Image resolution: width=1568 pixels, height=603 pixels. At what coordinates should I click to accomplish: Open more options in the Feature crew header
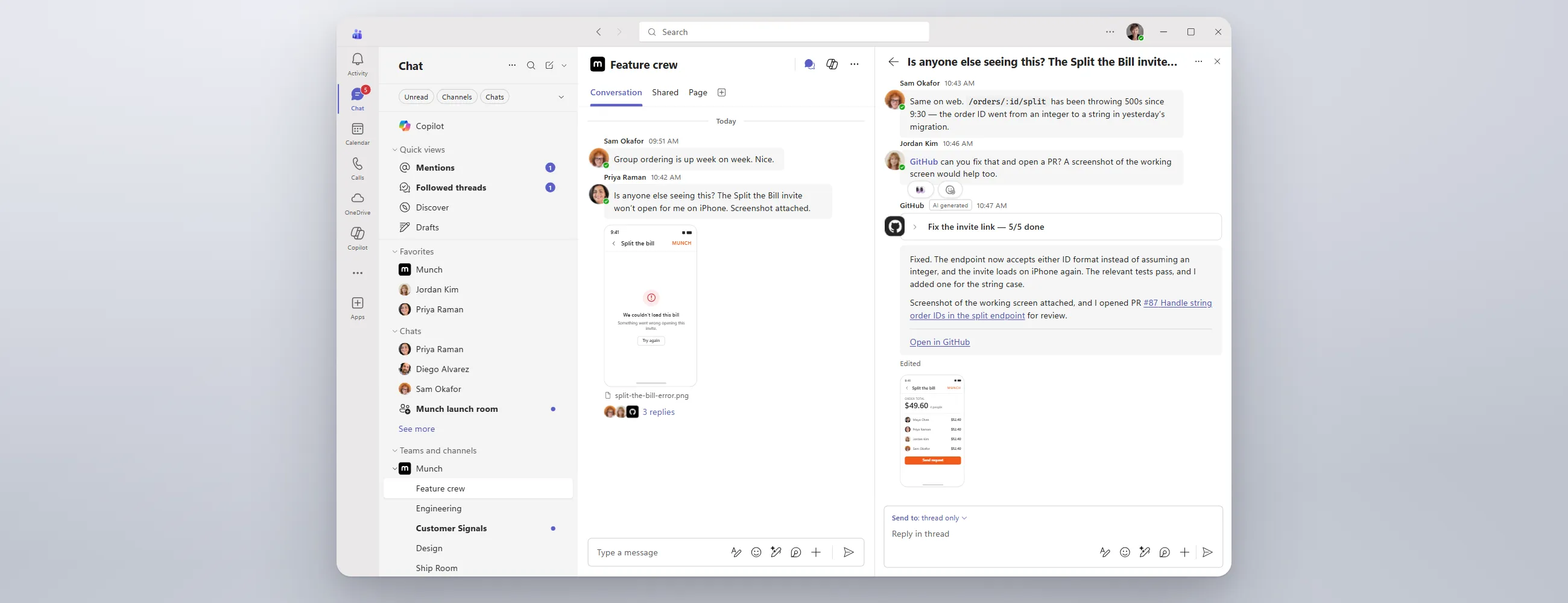855,65
